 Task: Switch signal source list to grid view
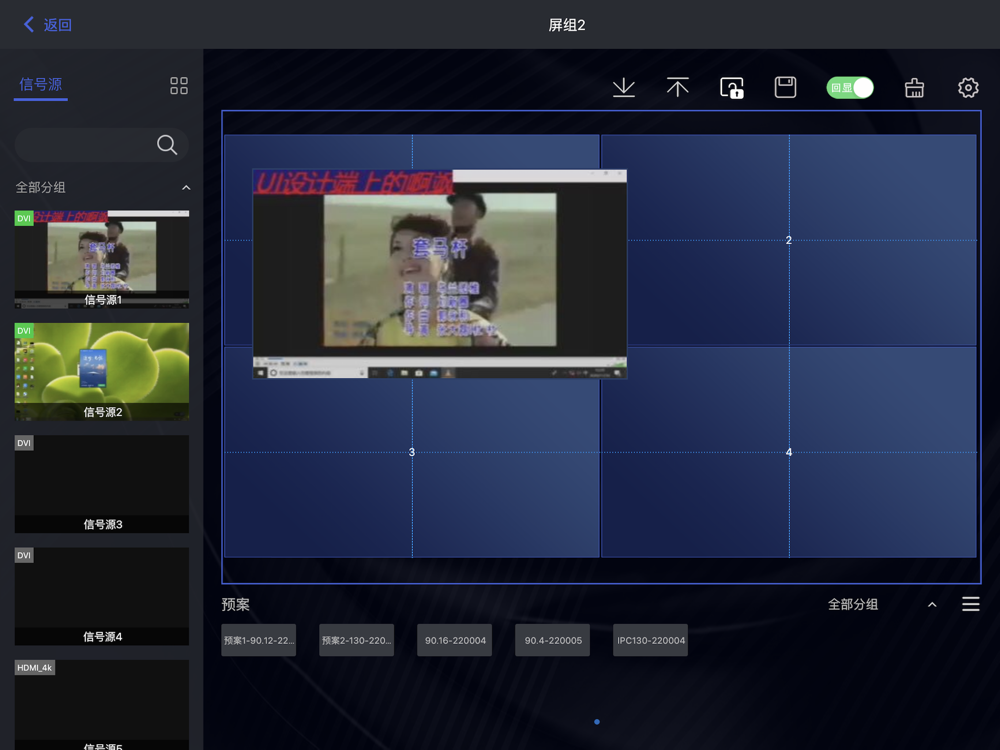[x=179, y=85]
